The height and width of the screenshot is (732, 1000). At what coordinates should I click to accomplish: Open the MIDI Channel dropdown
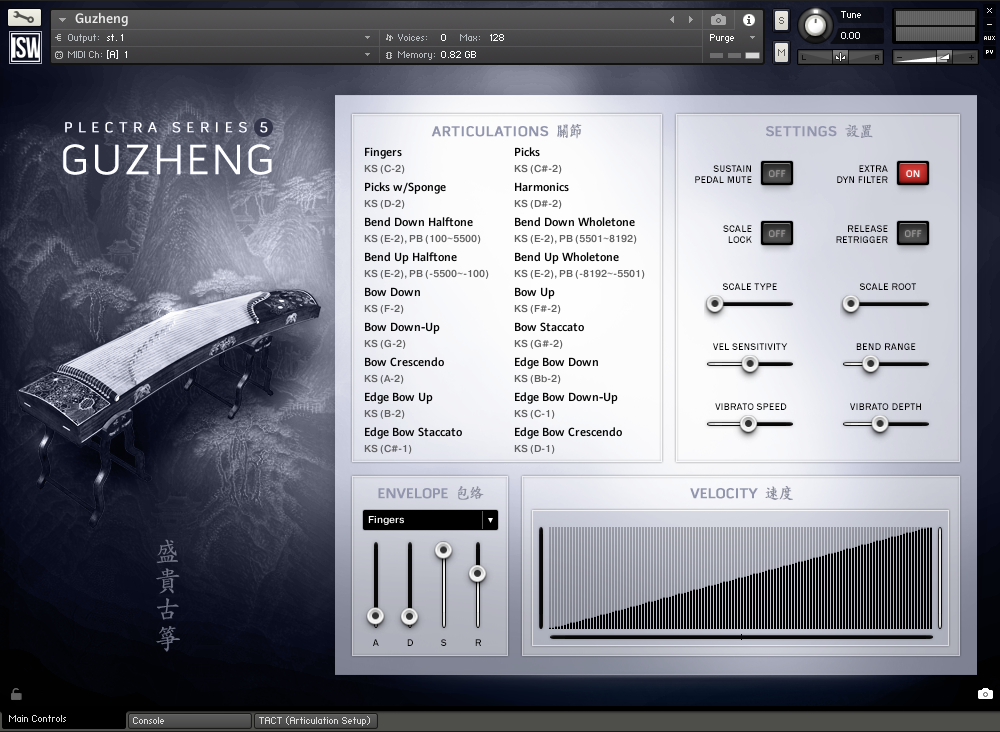200,55
